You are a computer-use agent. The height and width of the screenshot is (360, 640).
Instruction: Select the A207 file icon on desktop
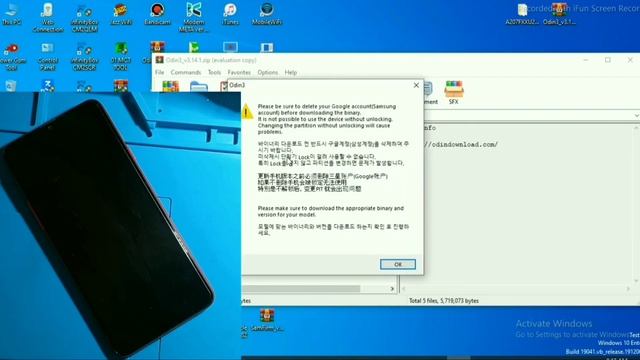[x=522, y=14]
